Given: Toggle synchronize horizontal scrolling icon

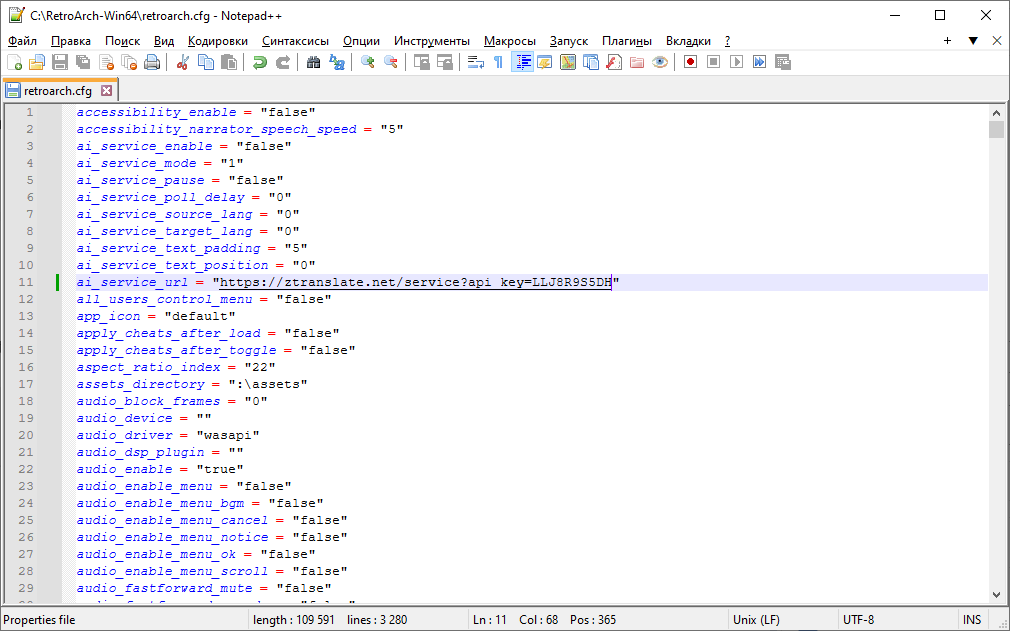Looking at the screenshot, I should pos(444,62).
